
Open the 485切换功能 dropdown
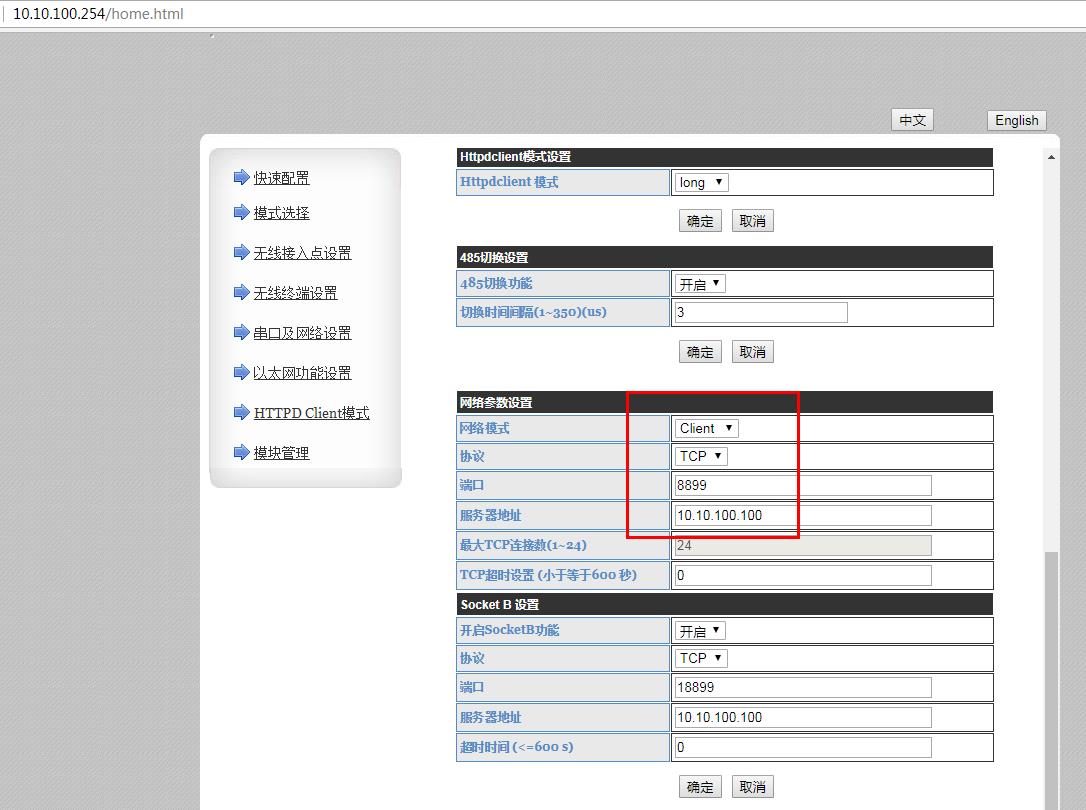700,284
